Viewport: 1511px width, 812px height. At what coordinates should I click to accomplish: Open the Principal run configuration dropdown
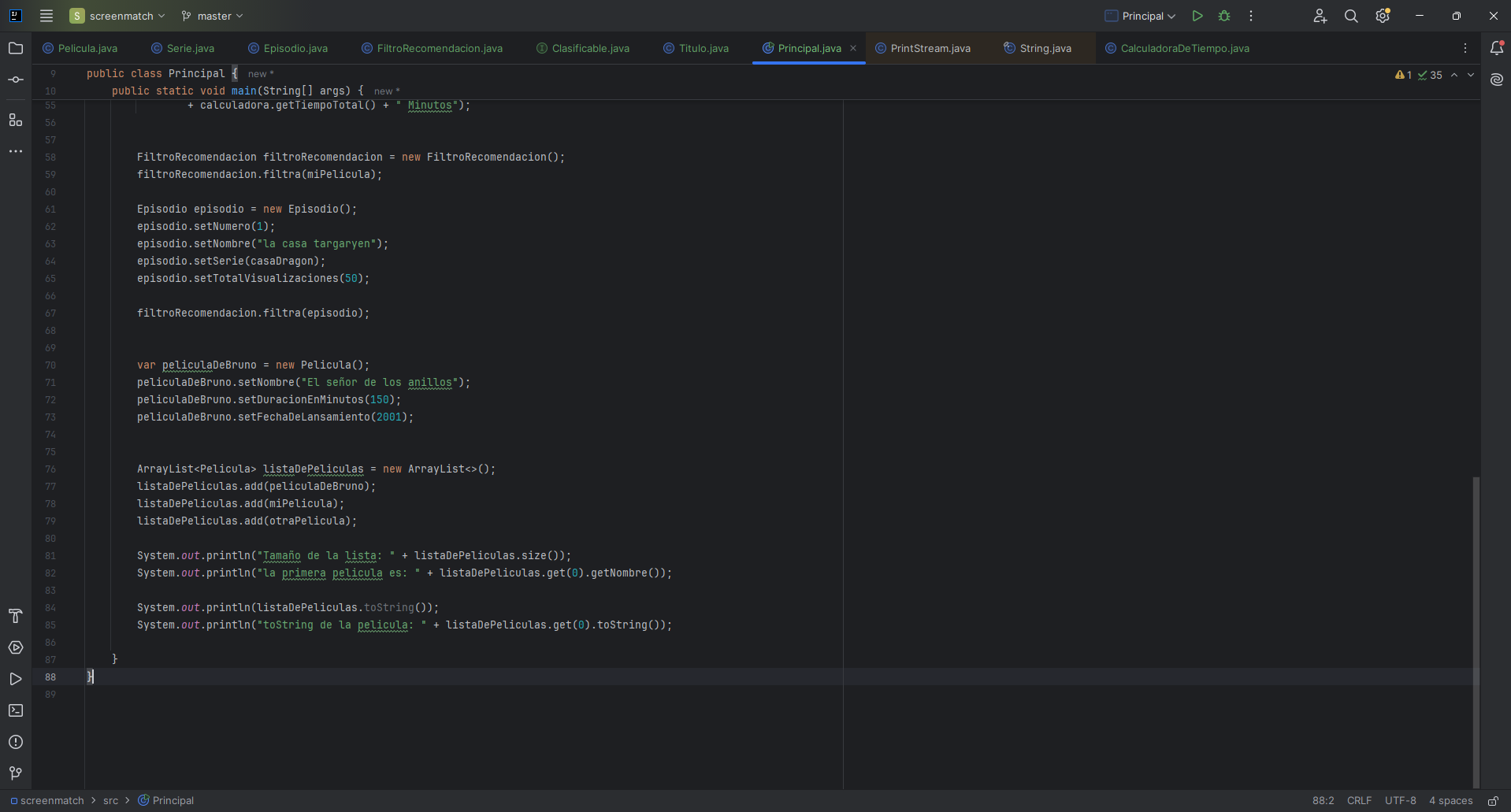[1140, 16]
